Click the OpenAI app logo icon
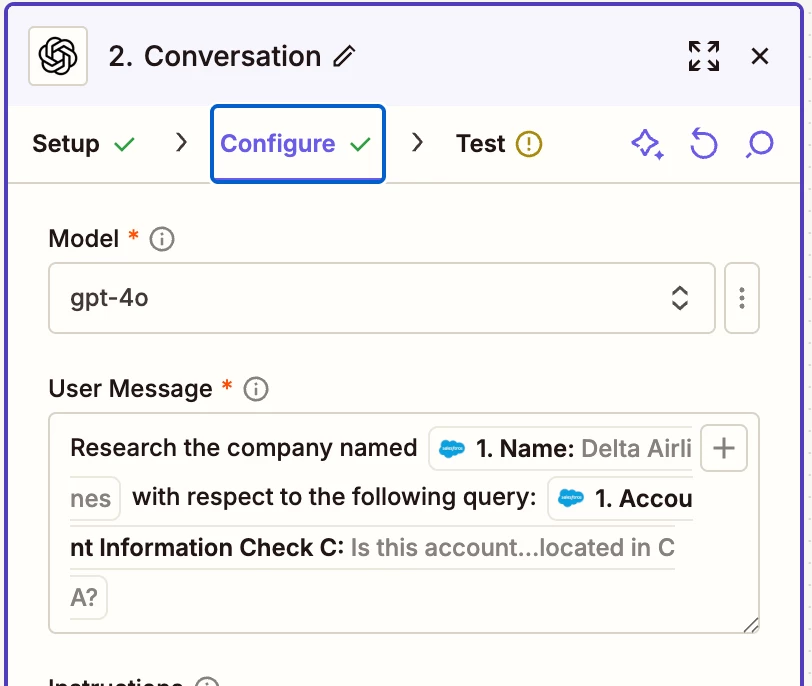812x686 pixels. 58,56
